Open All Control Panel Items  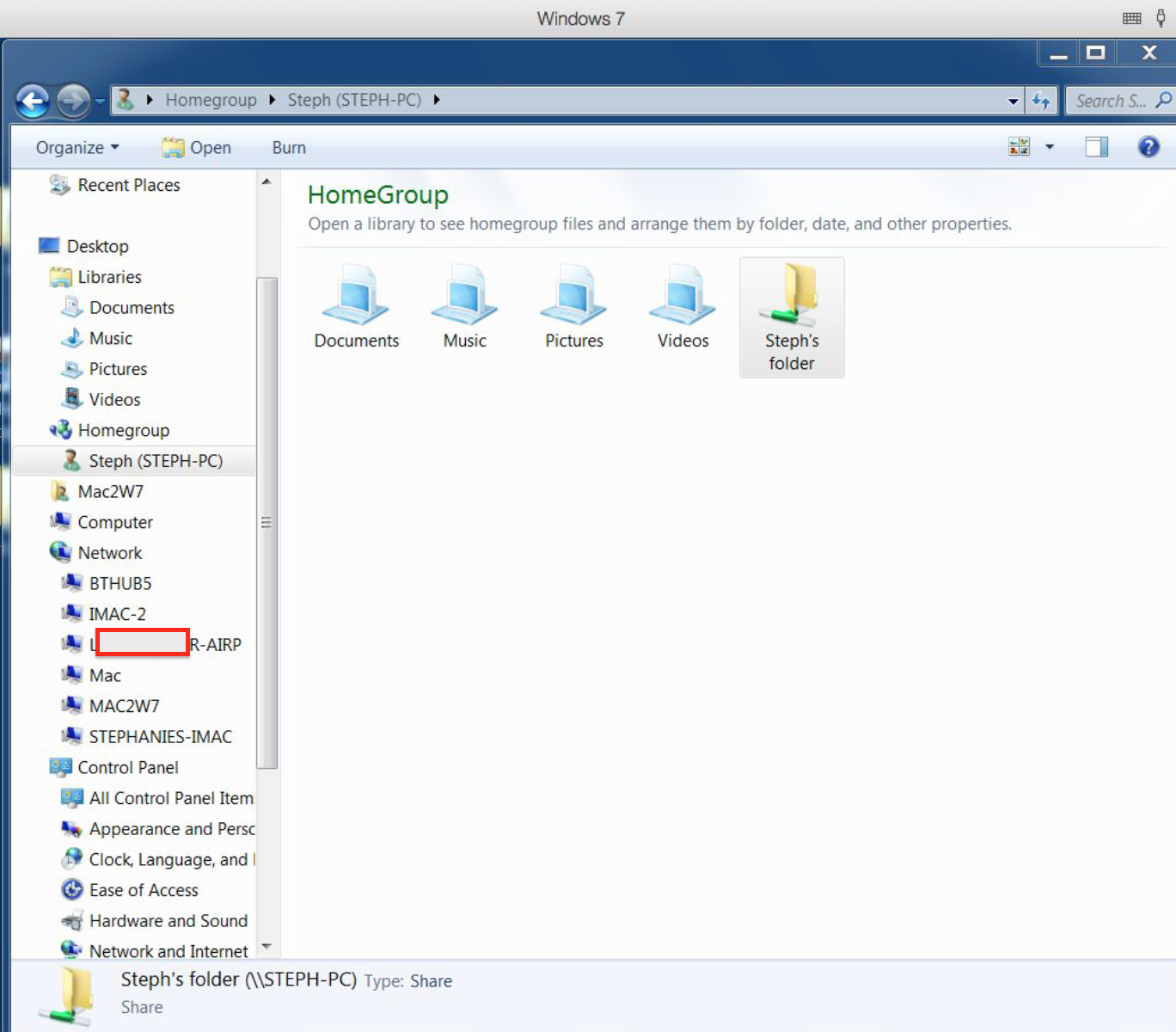pos(157,798)
